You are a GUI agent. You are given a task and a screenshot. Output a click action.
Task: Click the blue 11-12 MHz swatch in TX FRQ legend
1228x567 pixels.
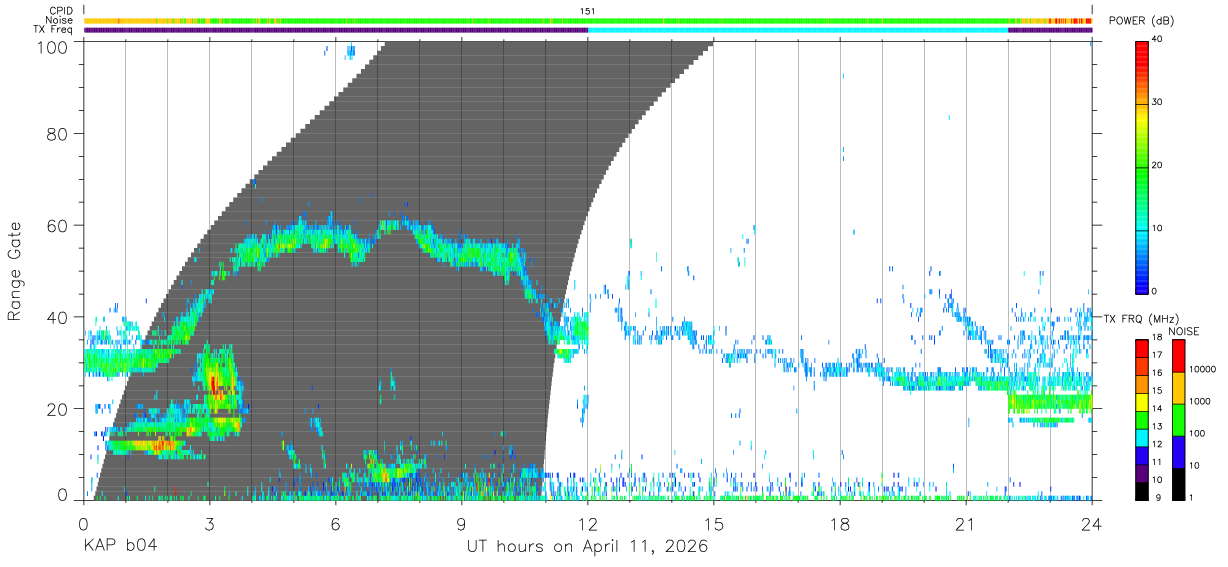click(1142, 455)
